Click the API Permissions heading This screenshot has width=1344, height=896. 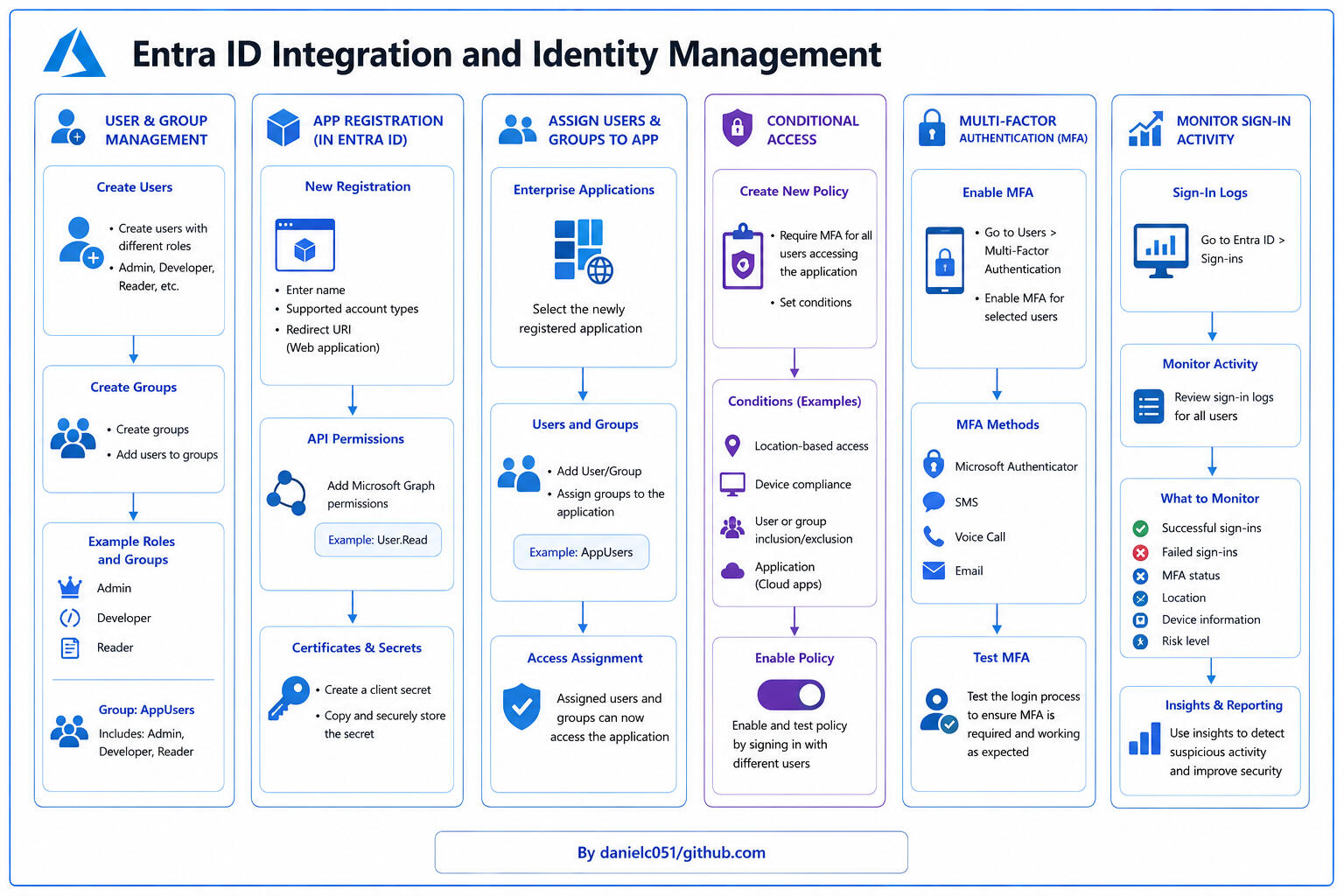pos(356,438)
